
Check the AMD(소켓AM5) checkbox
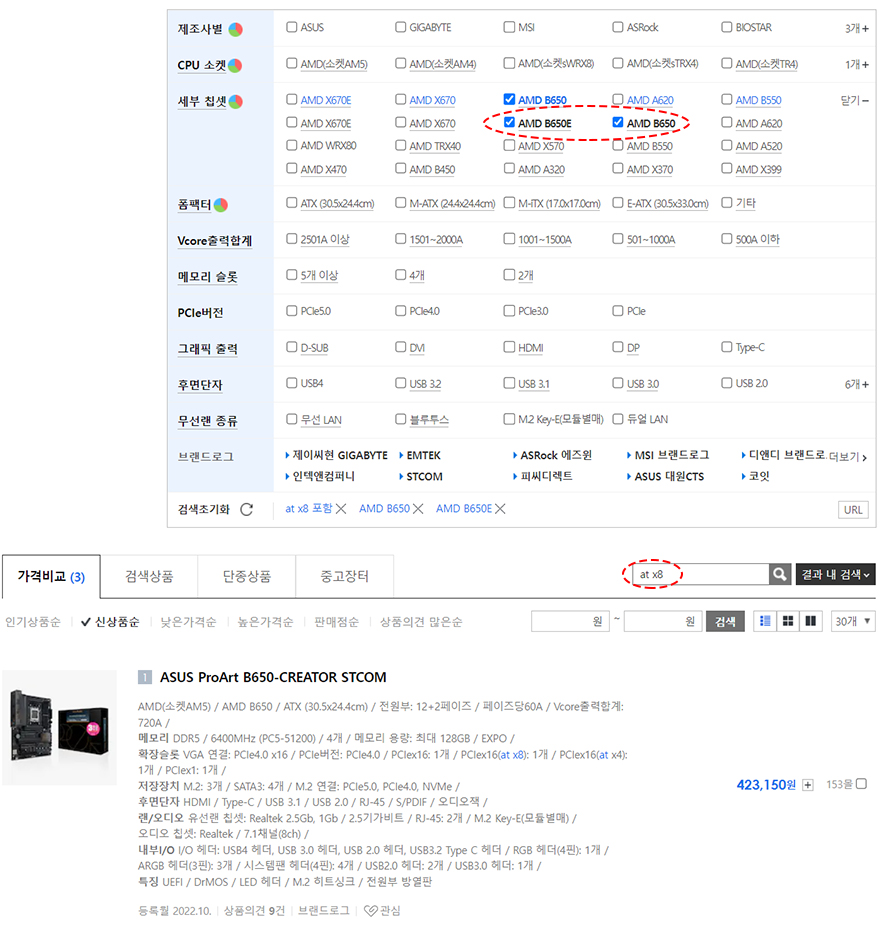(292, 63)
